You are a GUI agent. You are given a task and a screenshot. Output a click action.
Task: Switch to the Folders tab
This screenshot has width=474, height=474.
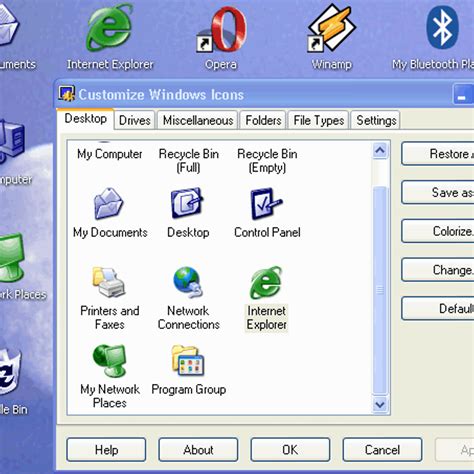pyautogui.click(x=263, y=120)
